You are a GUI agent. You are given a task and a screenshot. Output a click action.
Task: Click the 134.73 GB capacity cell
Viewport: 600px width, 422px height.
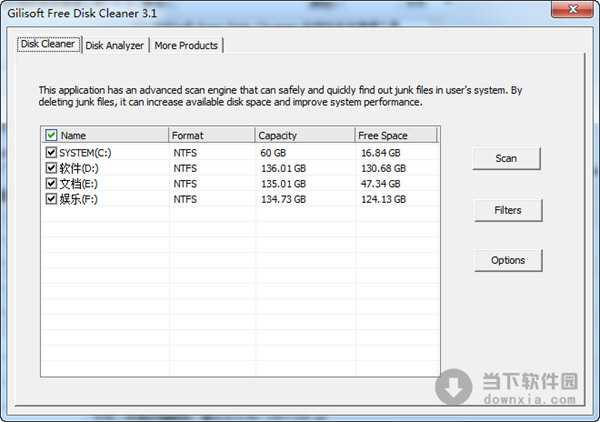[x=284, y=199]
